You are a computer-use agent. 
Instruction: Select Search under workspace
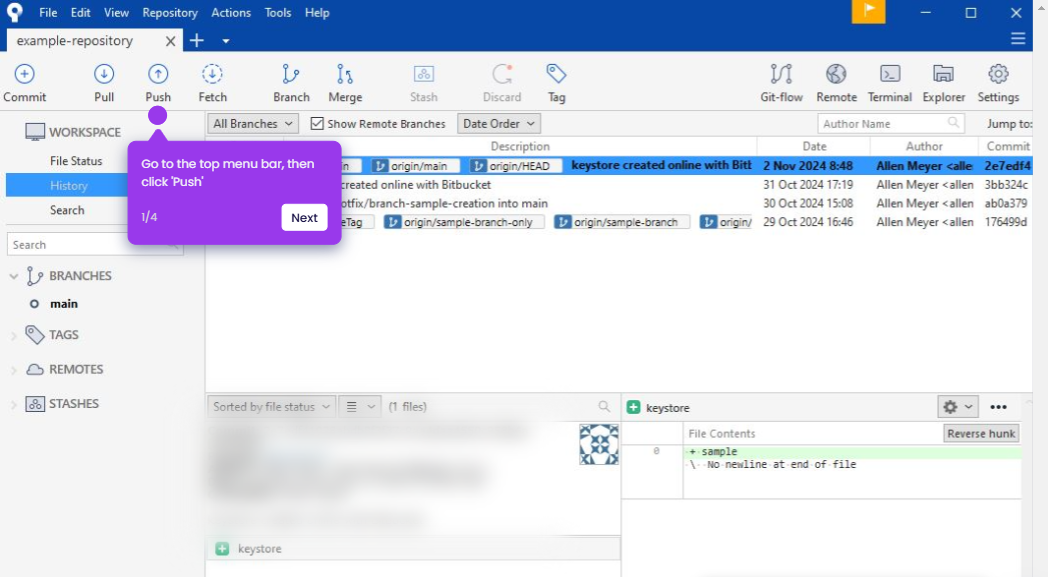67,210
